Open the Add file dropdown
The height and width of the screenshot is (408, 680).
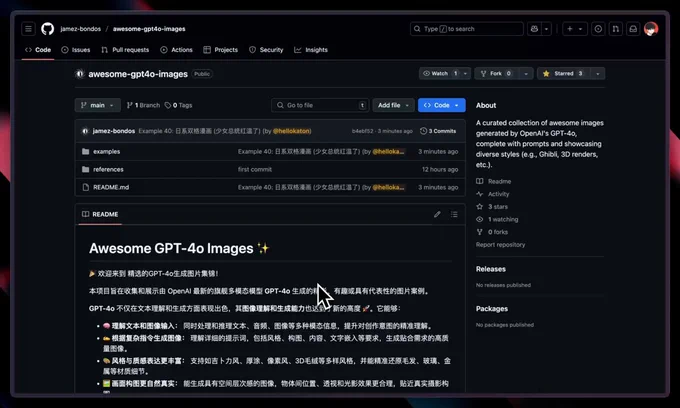pyautogui.click(x=393, y=105)
